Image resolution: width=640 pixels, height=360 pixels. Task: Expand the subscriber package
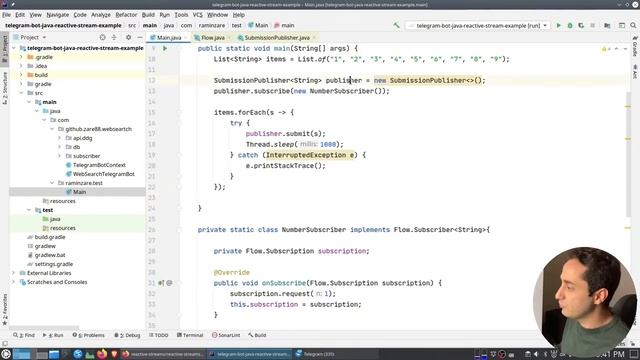coord(60,156)
